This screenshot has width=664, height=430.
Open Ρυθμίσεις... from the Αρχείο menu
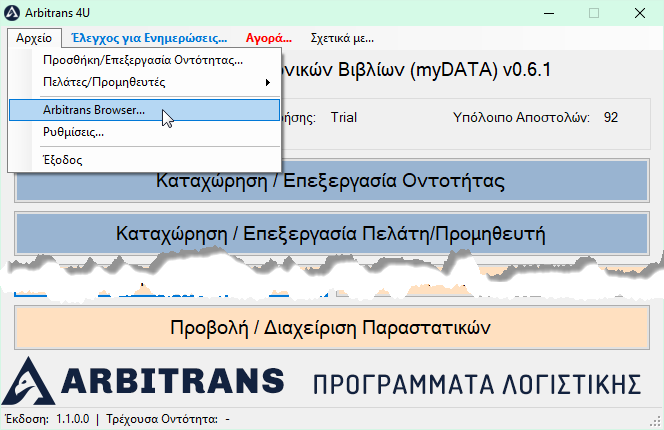(x=144, y=132)
